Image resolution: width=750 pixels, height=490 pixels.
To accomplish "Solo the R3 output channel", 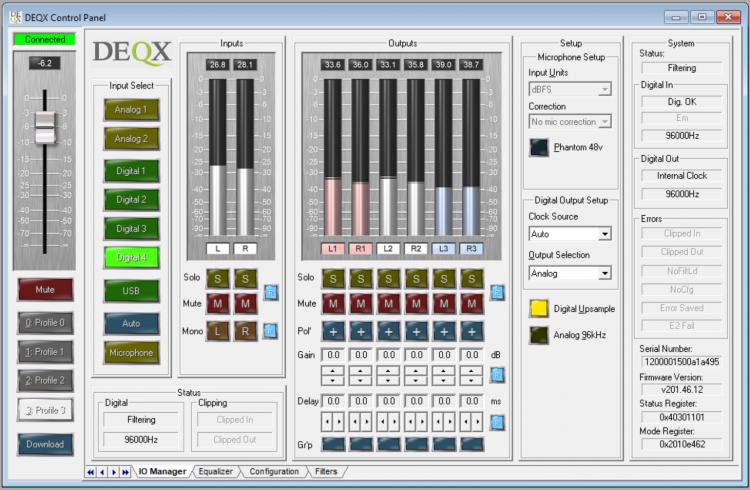I will coord(472,279).
